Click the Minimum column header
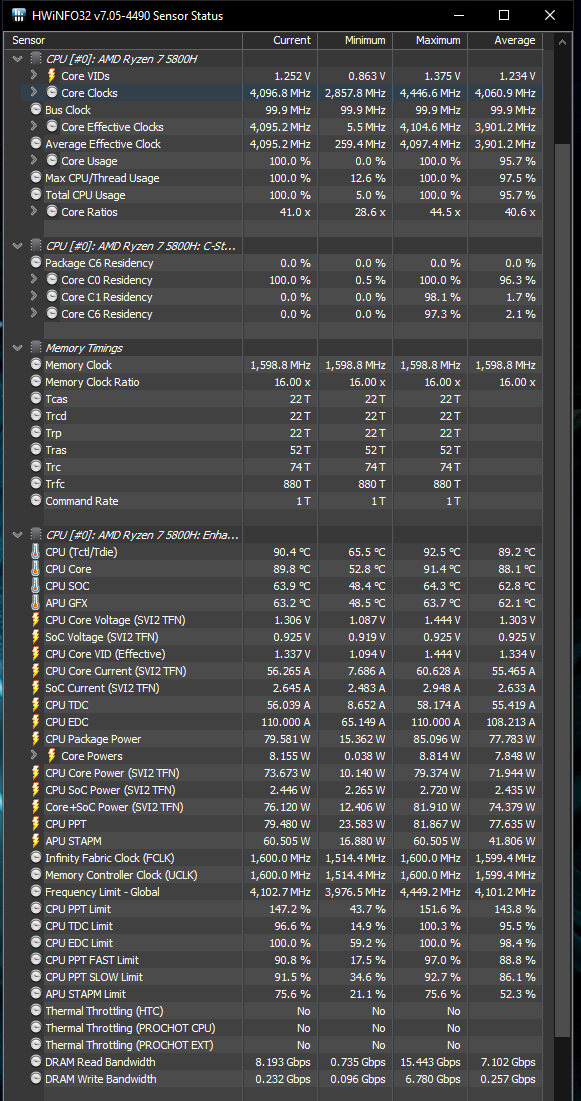Viewport: 581px width, 1101px height. (x=355, y=41)
